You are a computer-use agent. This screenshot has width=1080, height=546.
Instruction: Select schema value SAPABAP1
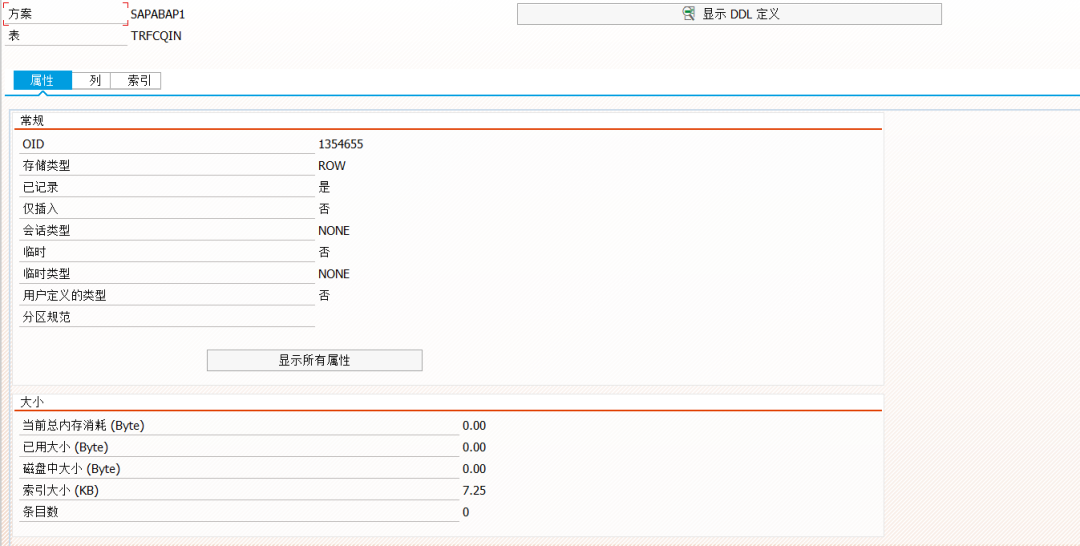click(158, 14)
